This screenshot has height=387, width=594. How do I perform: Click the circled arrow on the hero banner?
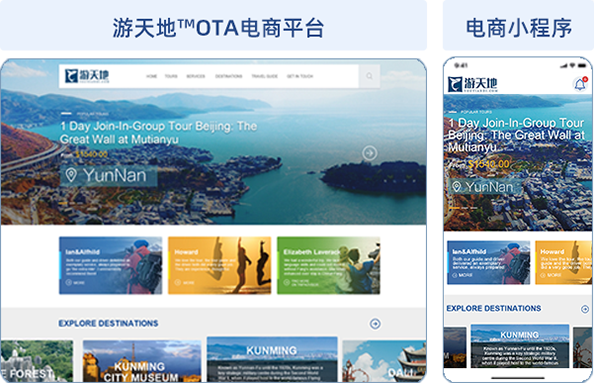coord(369,153)
